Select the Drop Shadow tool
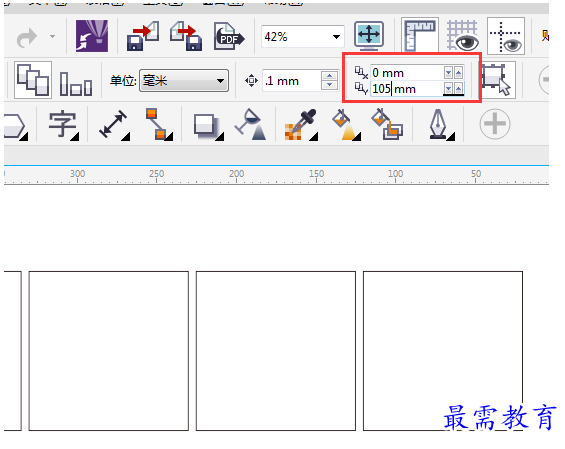The width and height of the screenshot is (565, 449). coord(208,127)
